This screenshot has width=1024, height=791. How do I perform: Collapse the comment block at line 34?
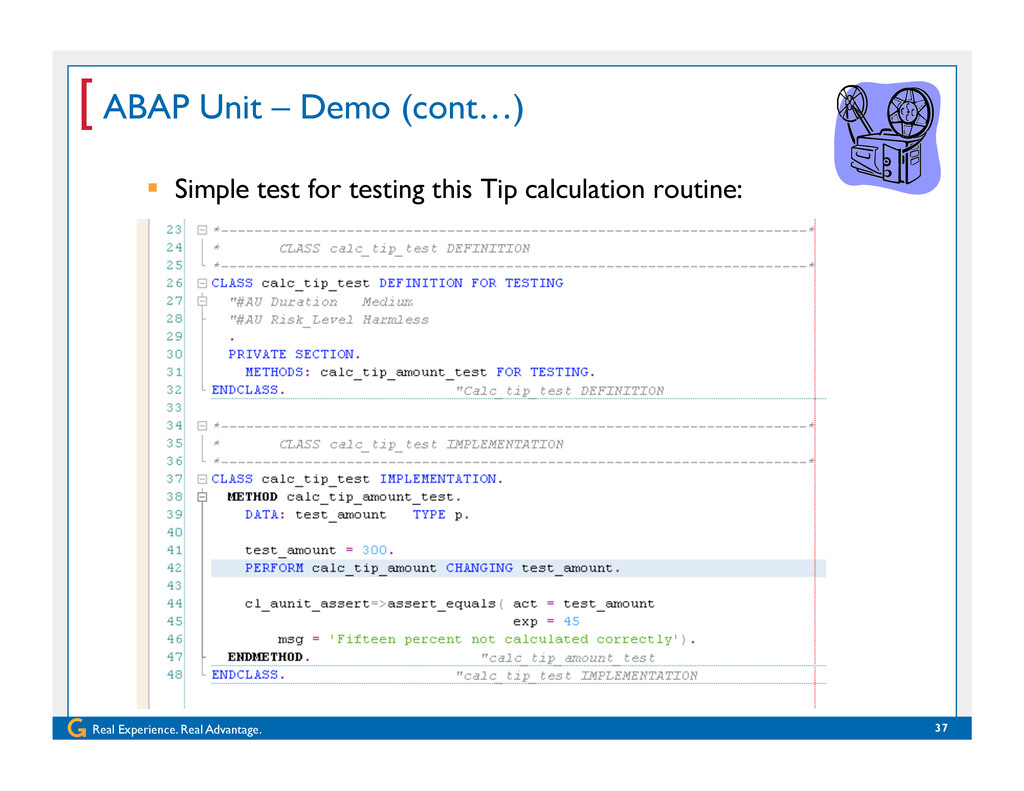202,426
